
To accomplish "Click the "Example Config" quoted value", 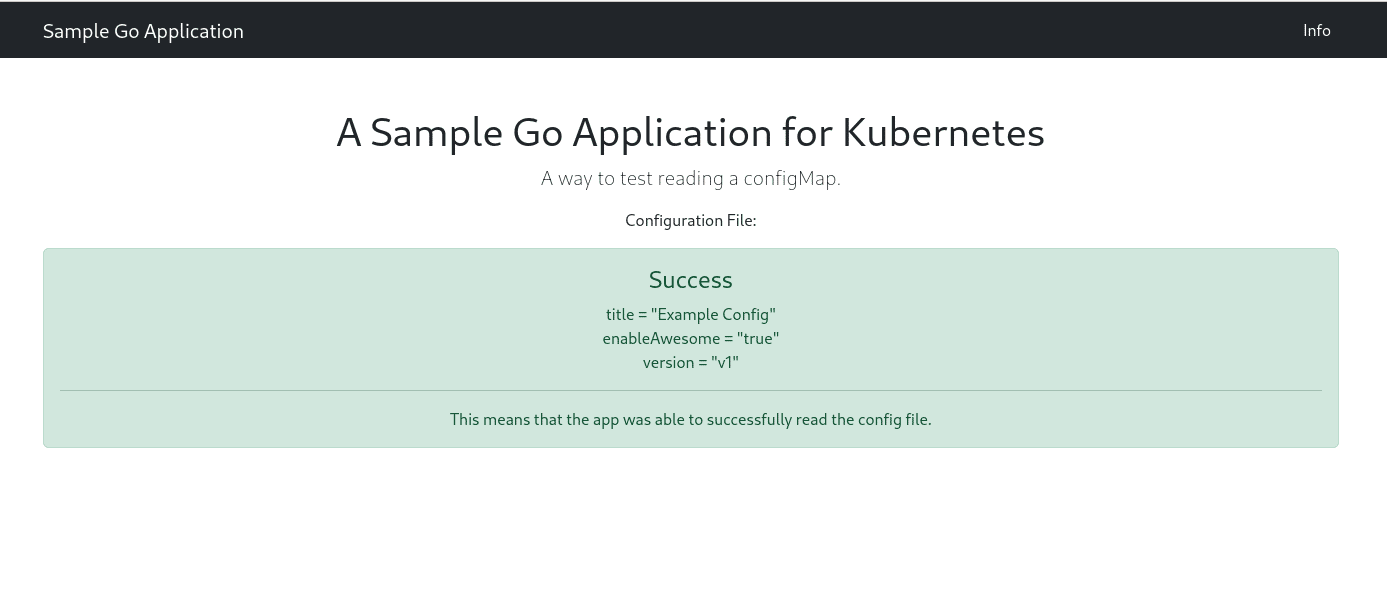I will click(713, 315).
